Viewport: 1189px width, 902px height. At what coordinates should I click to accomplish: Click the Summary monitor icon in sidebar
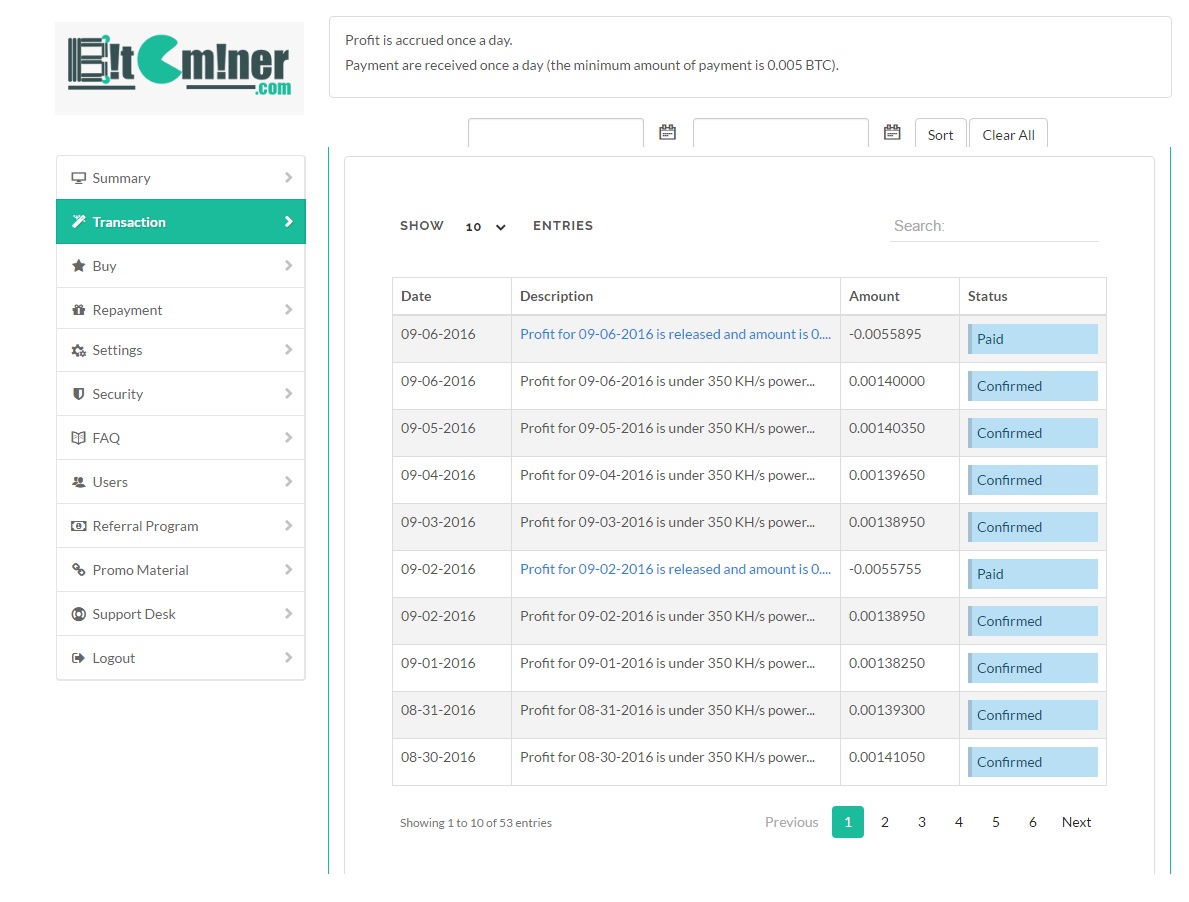coord(78,178)
